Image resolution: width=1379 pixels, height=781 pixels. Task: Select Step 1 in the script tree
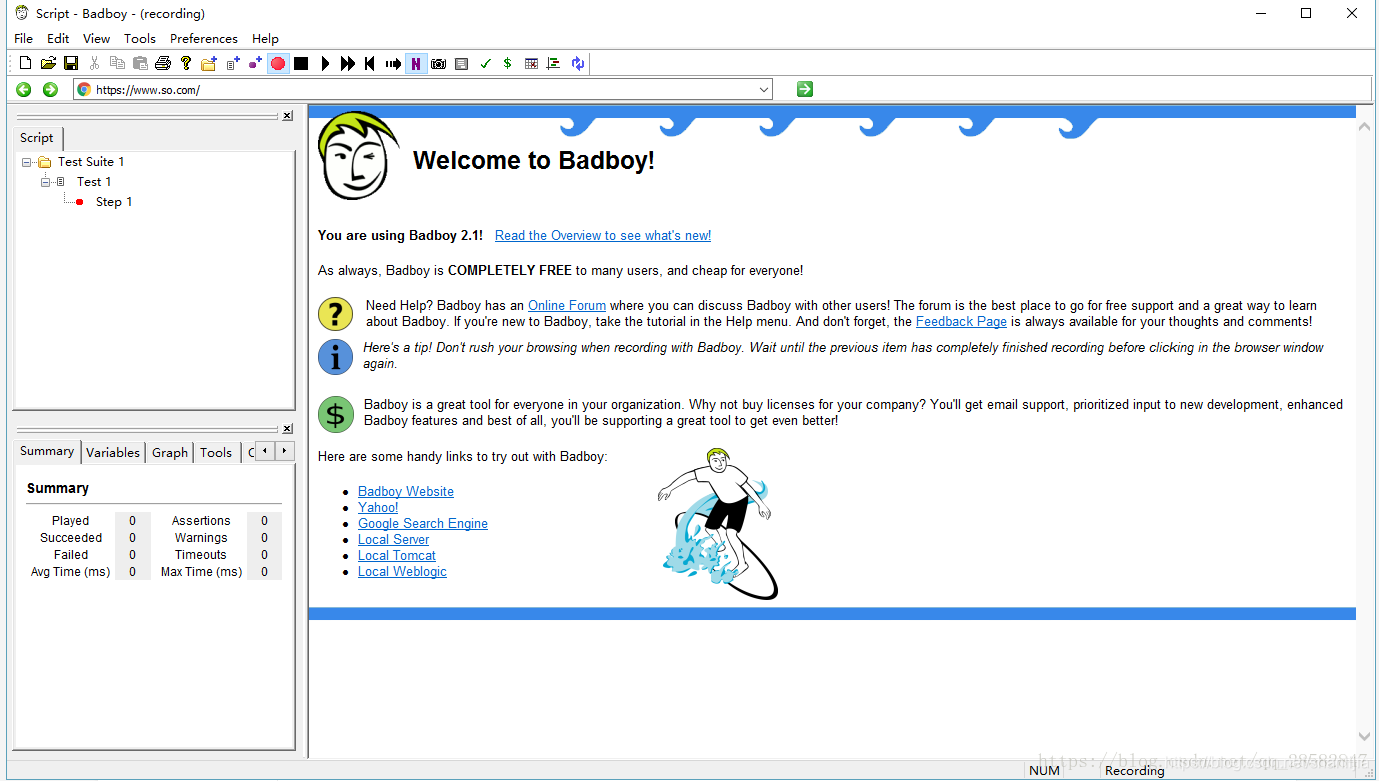click(114, 201)
